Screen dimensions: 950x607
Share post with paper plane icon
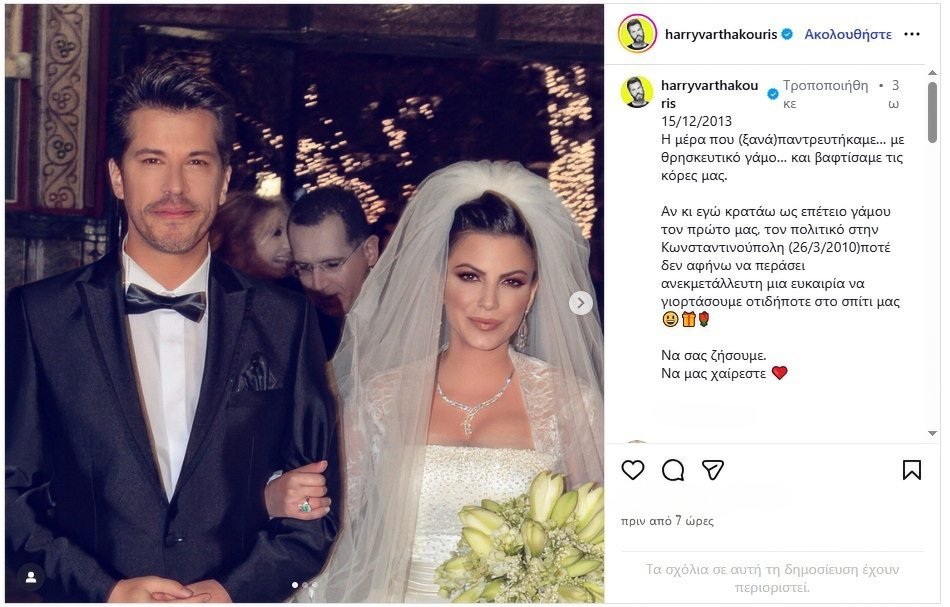coord(712,470)
